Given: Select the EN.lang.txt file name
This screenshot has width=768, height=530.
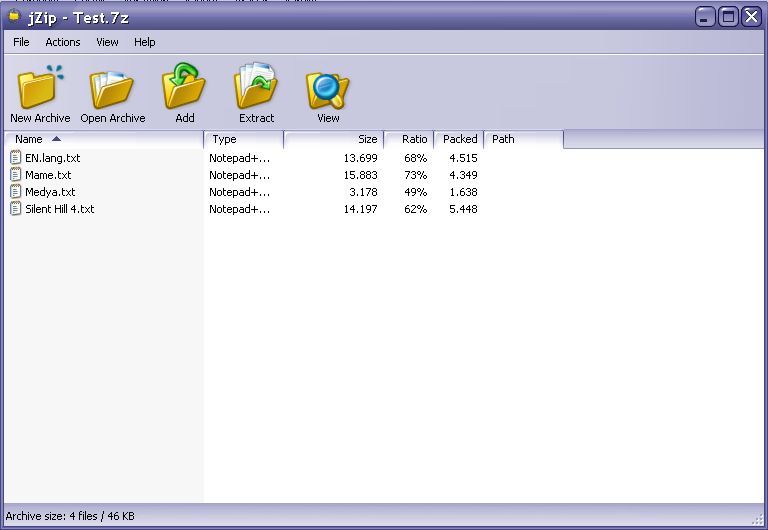Looking at the screenshot, I should 52,158.
